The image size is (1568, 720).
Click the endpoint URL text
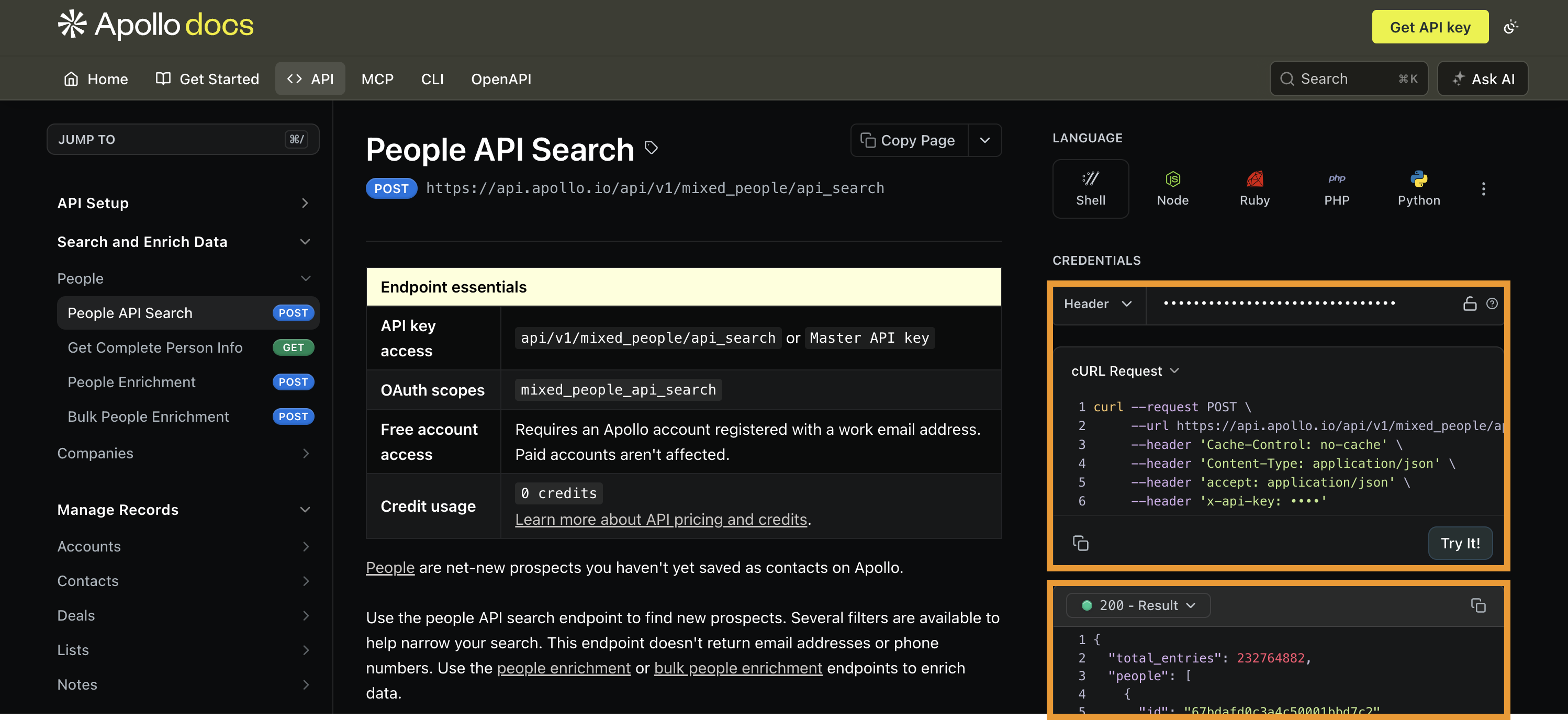(655, 188)
